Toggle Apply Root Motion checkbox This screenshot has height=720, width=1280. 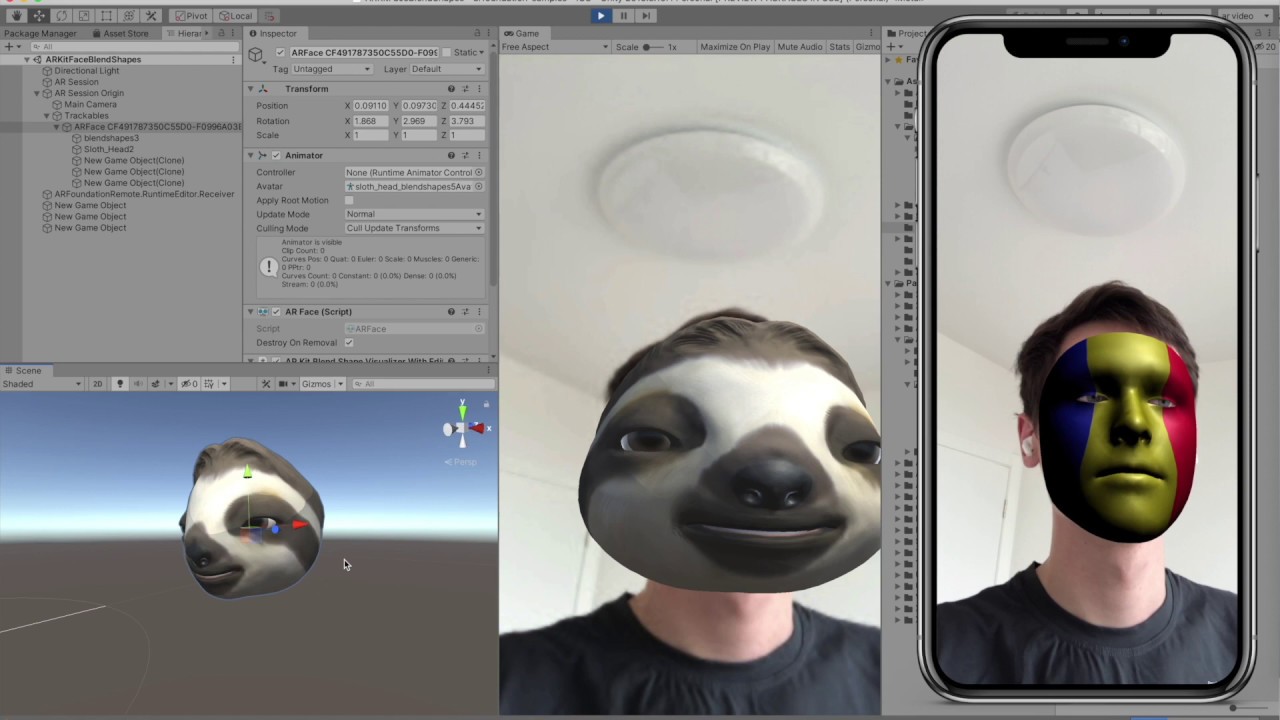pos(349,200)
